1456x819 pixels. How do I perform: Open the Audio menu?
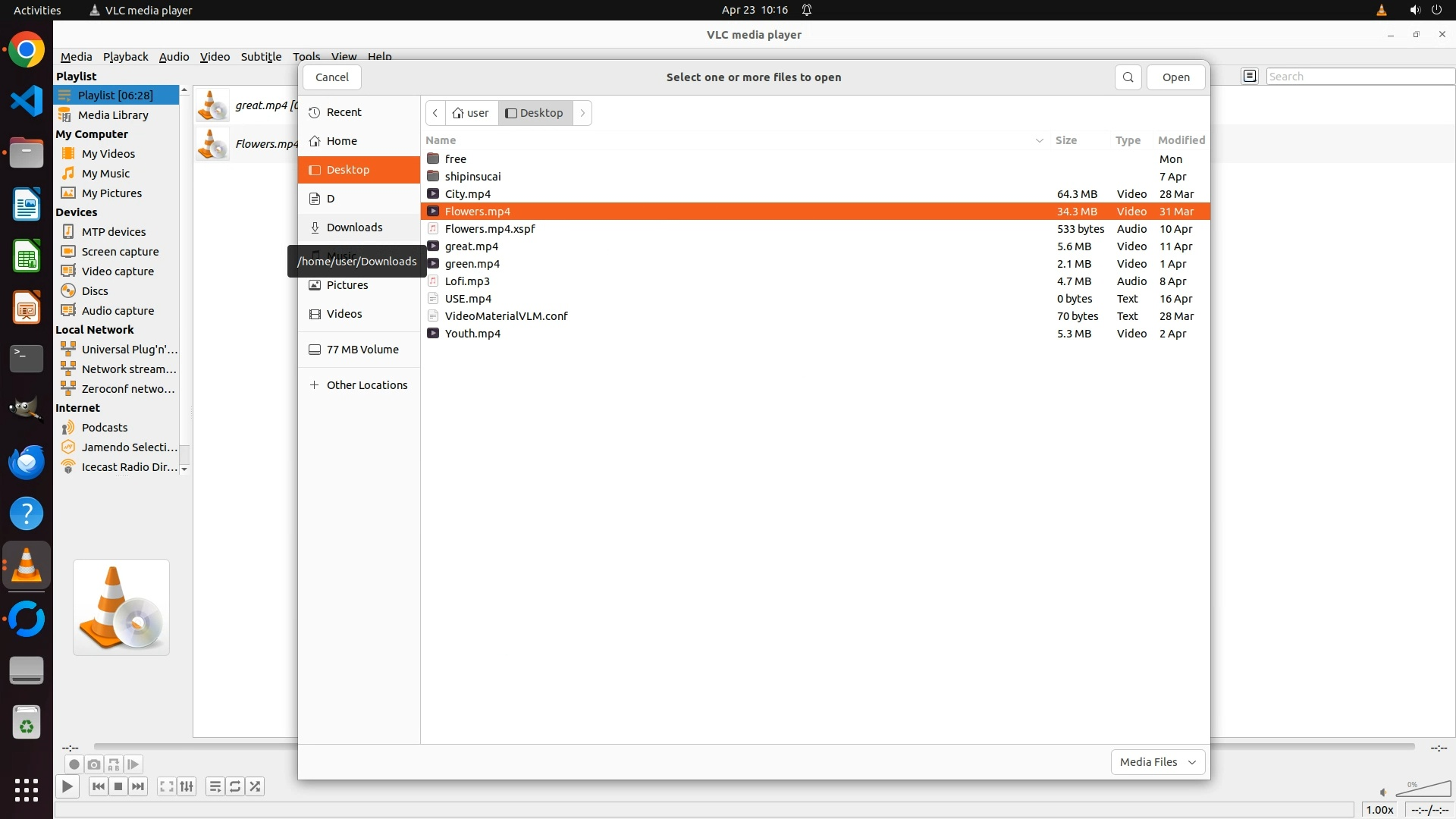coord(174,57)
